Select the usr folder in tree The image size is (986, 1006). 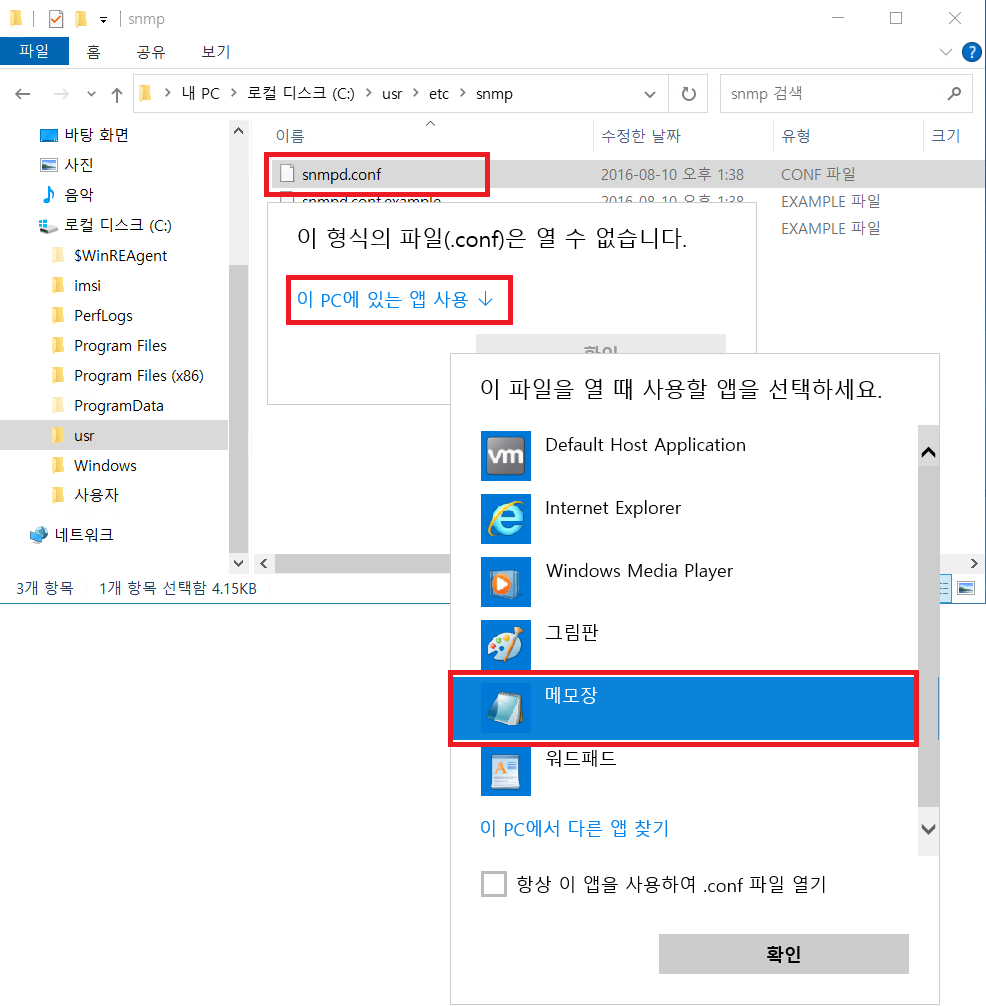[x=114, y=436]
